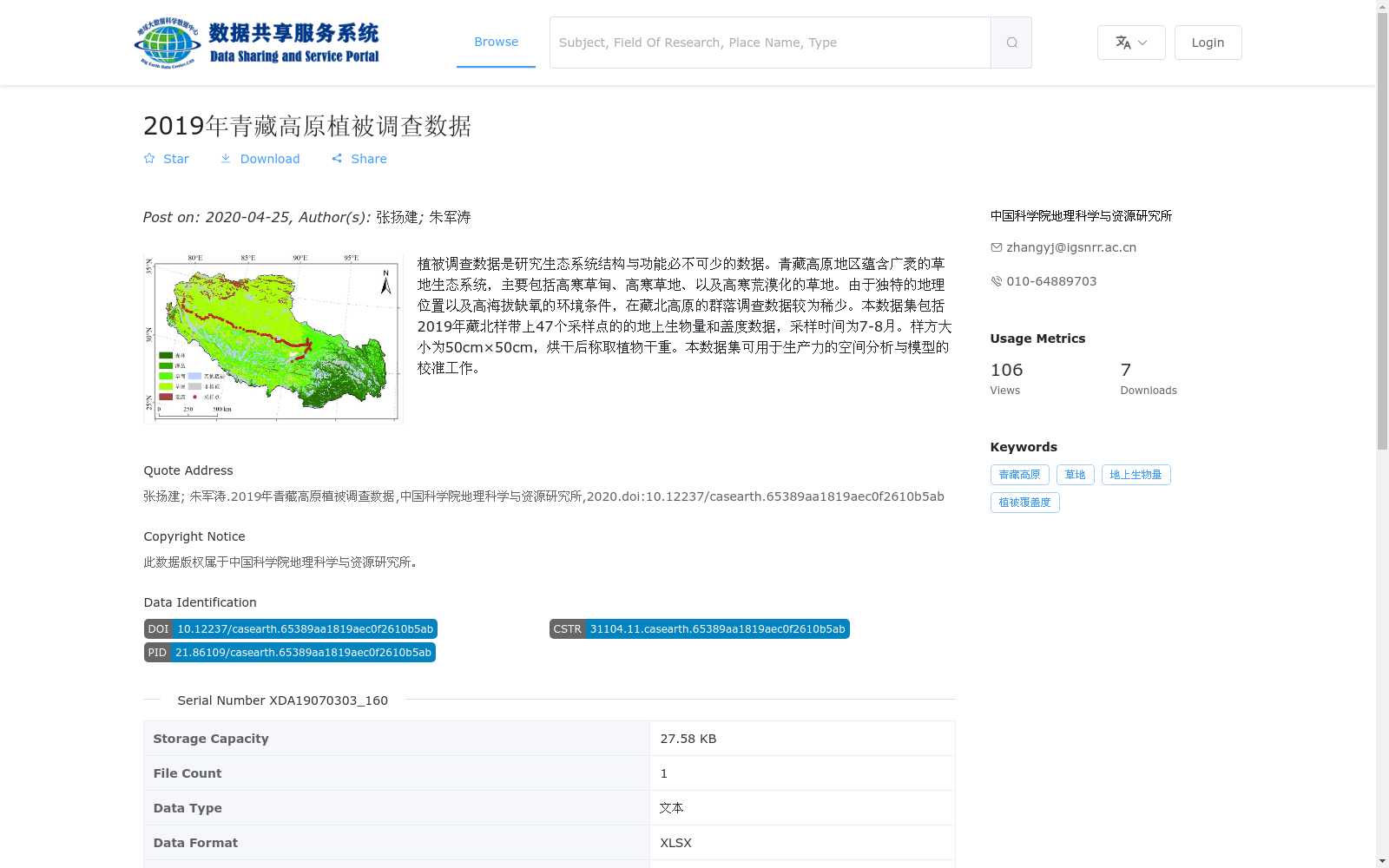Click the CSTR identifier badge

coord(699,629)
